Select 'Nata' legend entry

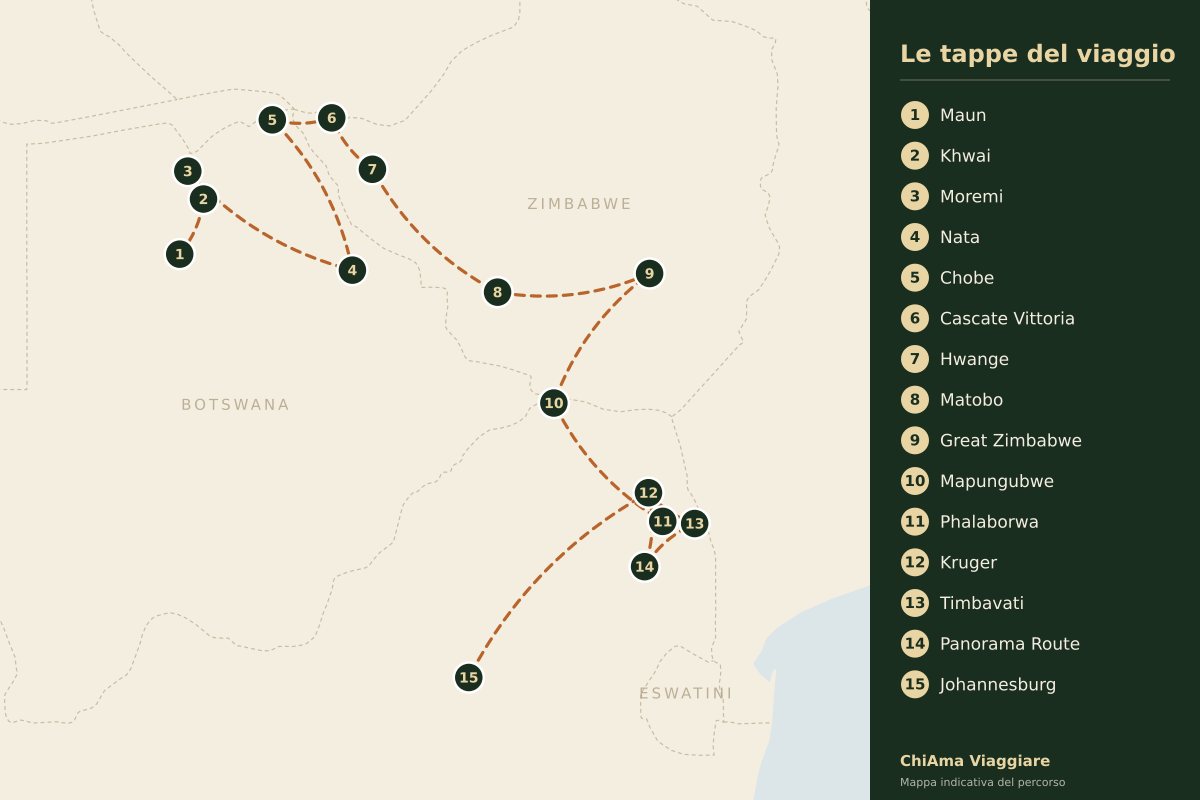(960, 237)
